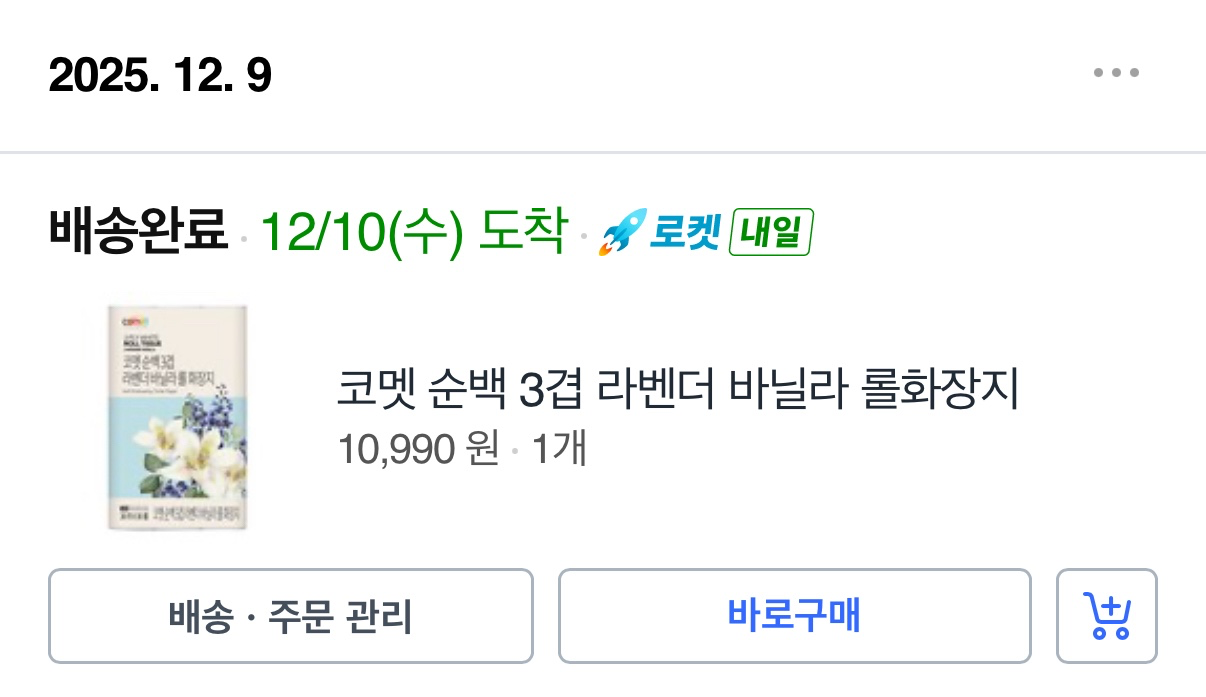Click the green "내일" badge
This screenshot has width=1206, height=697.
pyautogui.click(x=771, y=233)
